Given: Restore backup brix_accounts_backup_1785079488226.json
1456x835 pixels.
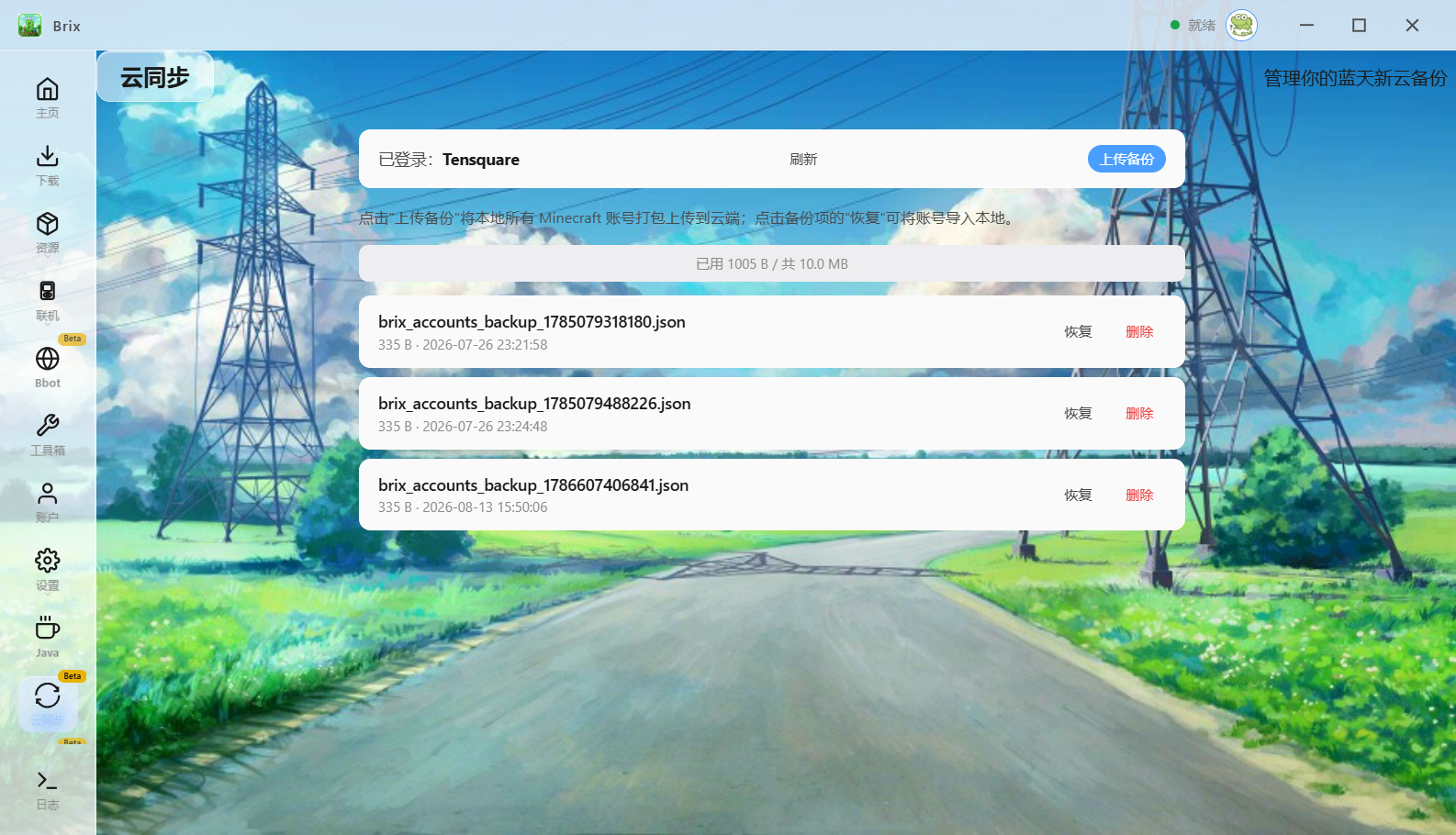Looking at the screenshot, I should pos(1078,414).
